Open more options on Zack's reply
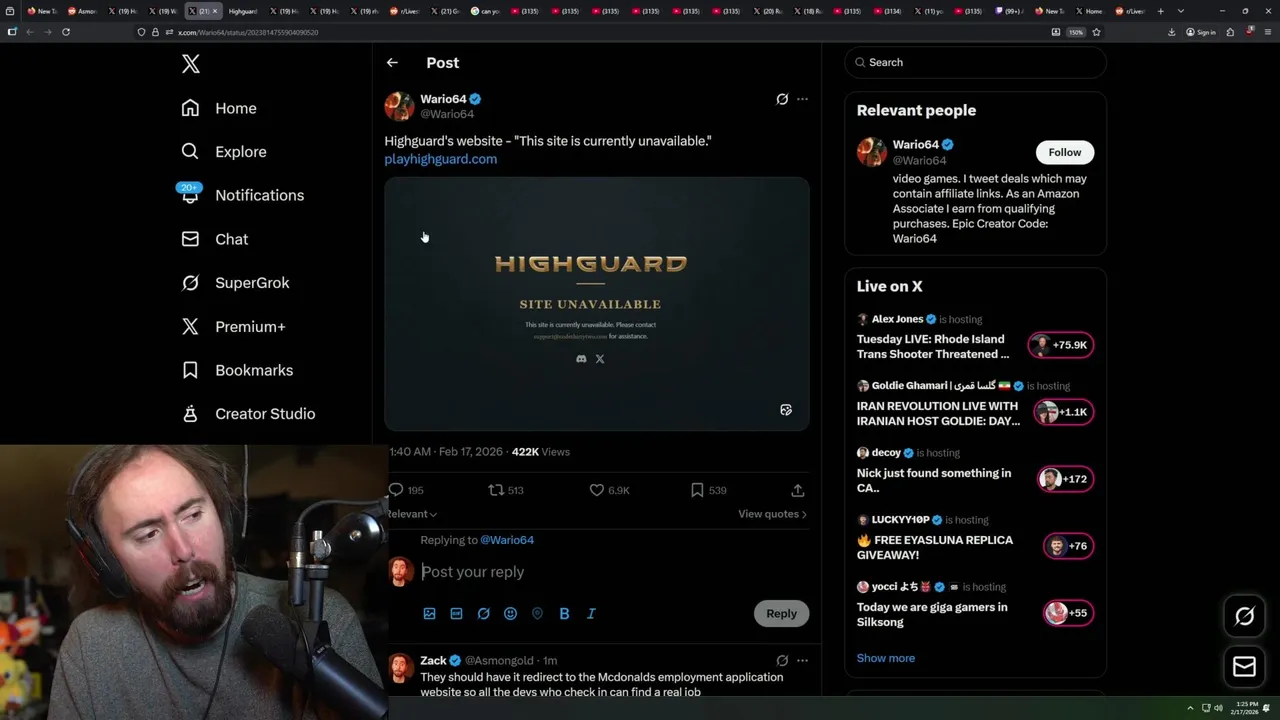The width and height of the screenshot is (1280, 720). point(802,660)
